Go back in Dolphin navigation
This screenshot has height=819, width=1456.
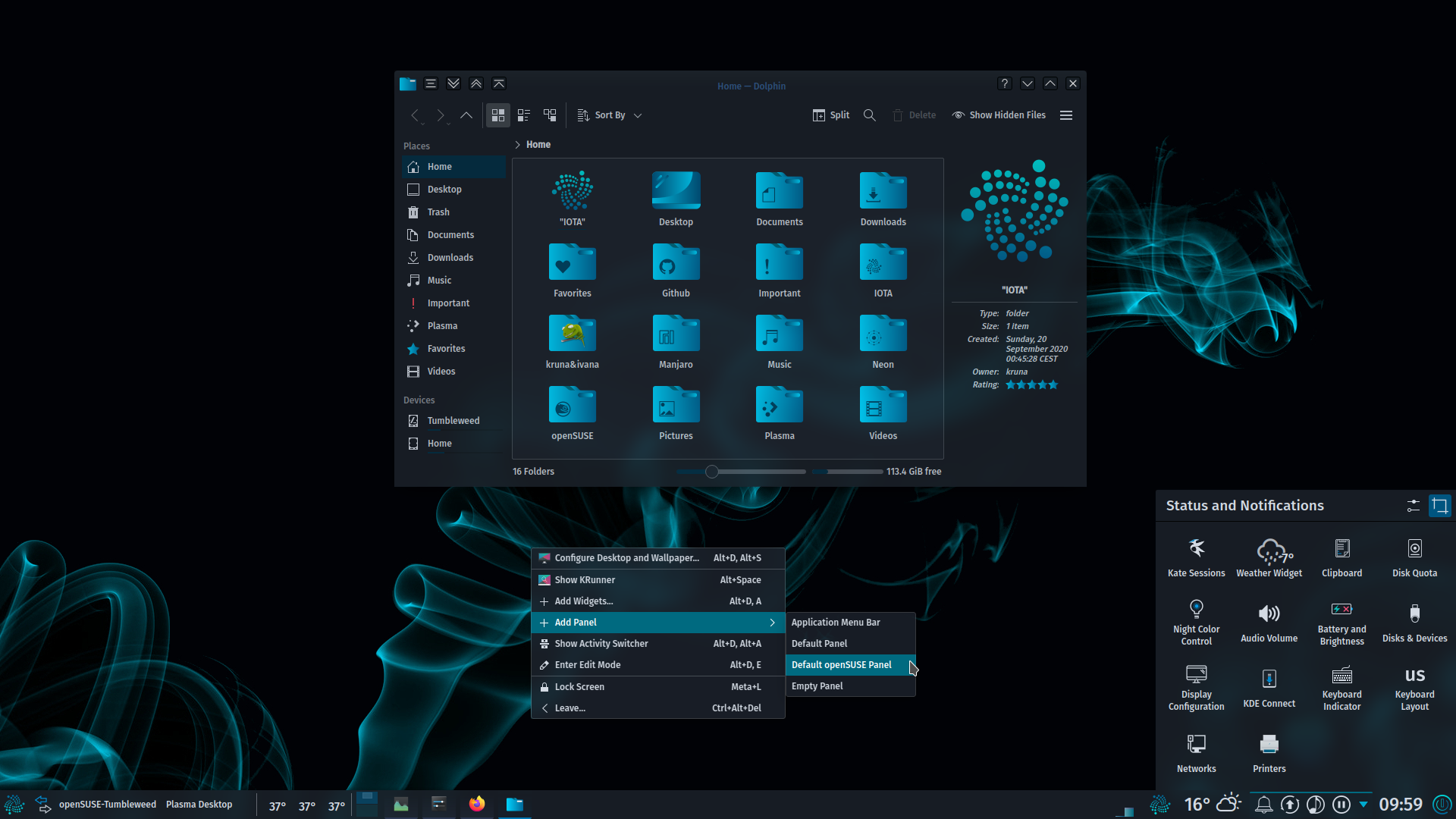pos(415,115)
